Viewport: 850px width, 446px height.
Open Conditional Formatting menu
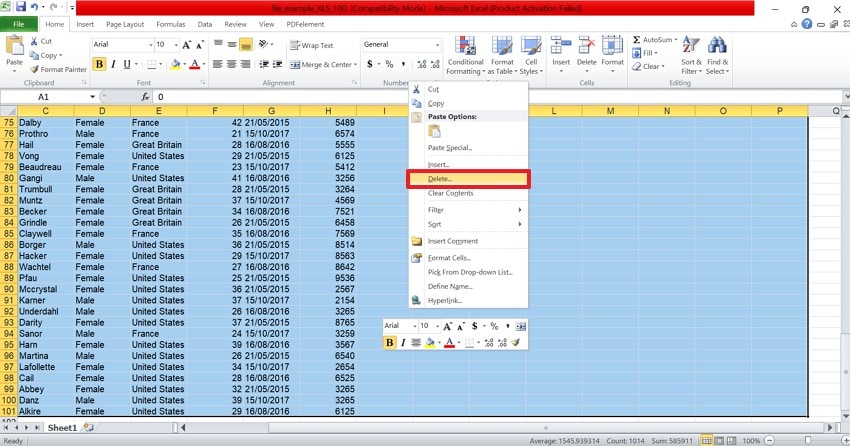click(x=465, y=55)
